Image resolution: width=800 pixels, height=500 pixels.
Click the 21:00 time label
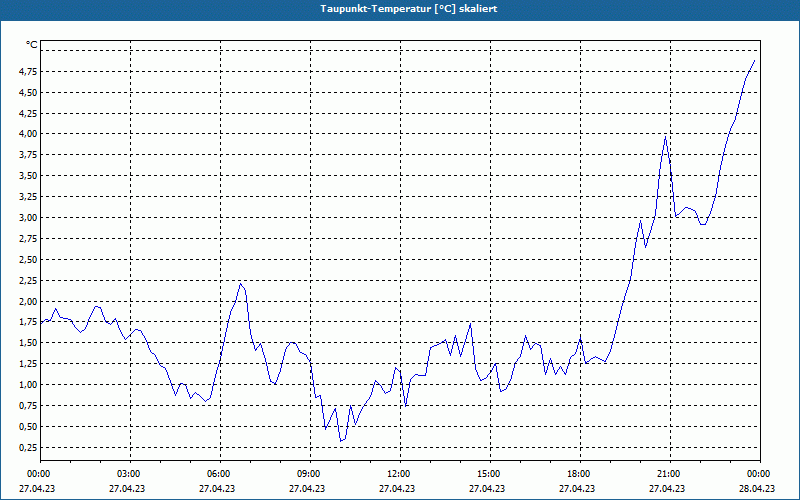(668, 474)
